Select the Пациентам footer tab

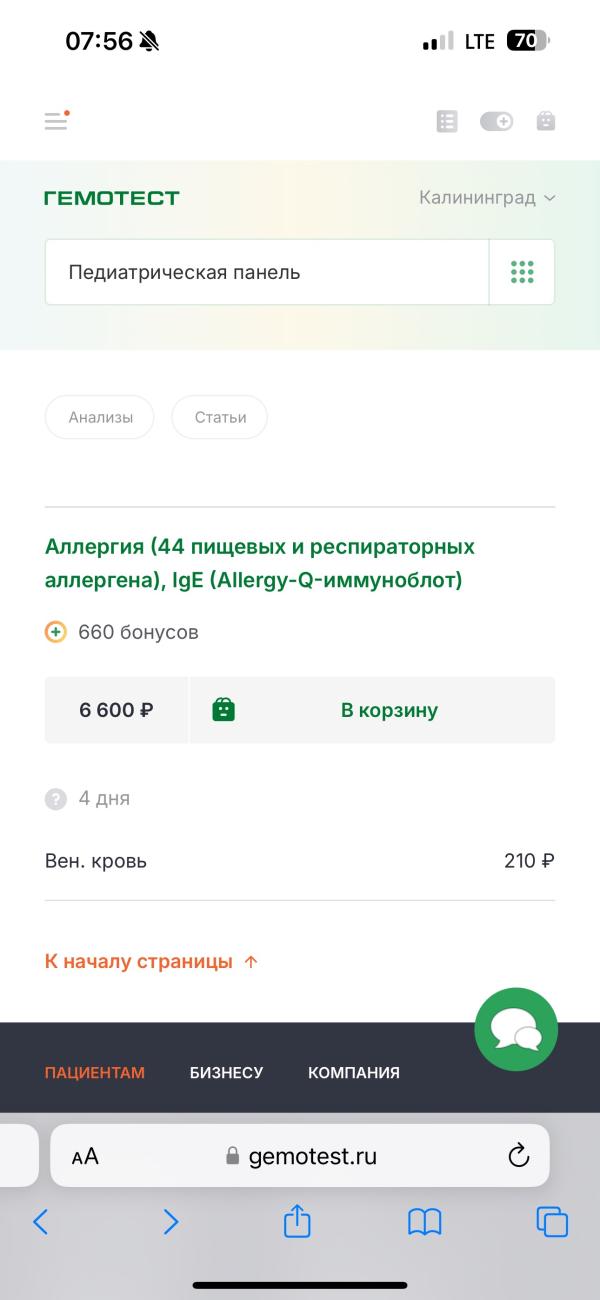[95, 1072]
